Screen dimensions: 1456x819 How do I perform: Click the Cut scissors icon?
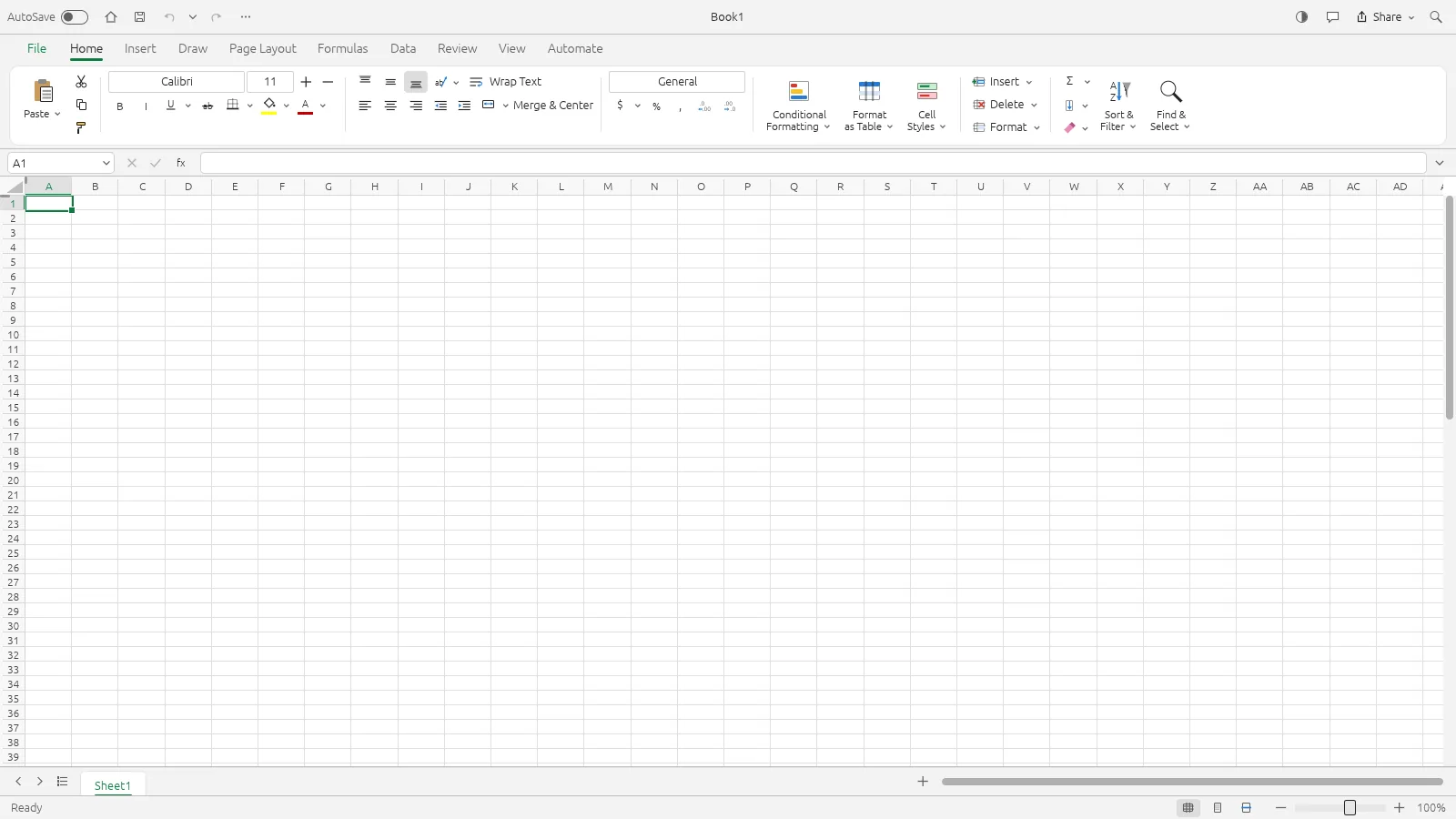pyautogui.click(x=81, y=82)
